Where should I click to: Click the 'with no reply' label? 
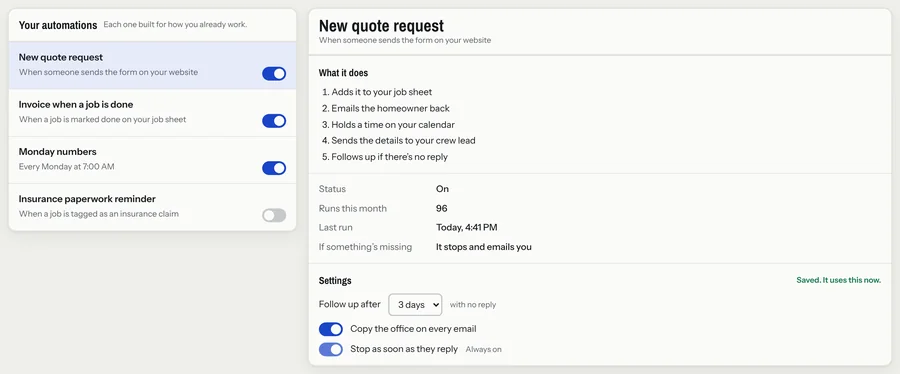[x=473, y=305]
